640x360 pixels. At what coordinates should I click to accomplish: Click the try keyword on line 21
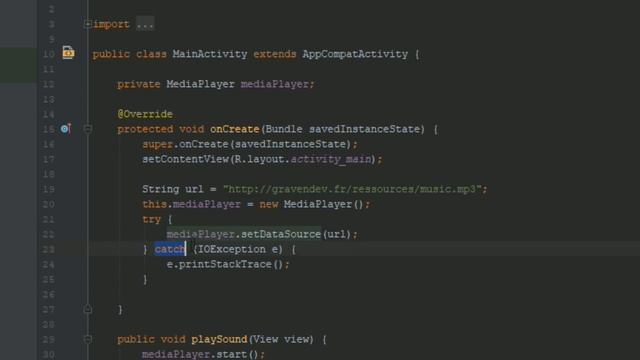[x=151, y=220]
